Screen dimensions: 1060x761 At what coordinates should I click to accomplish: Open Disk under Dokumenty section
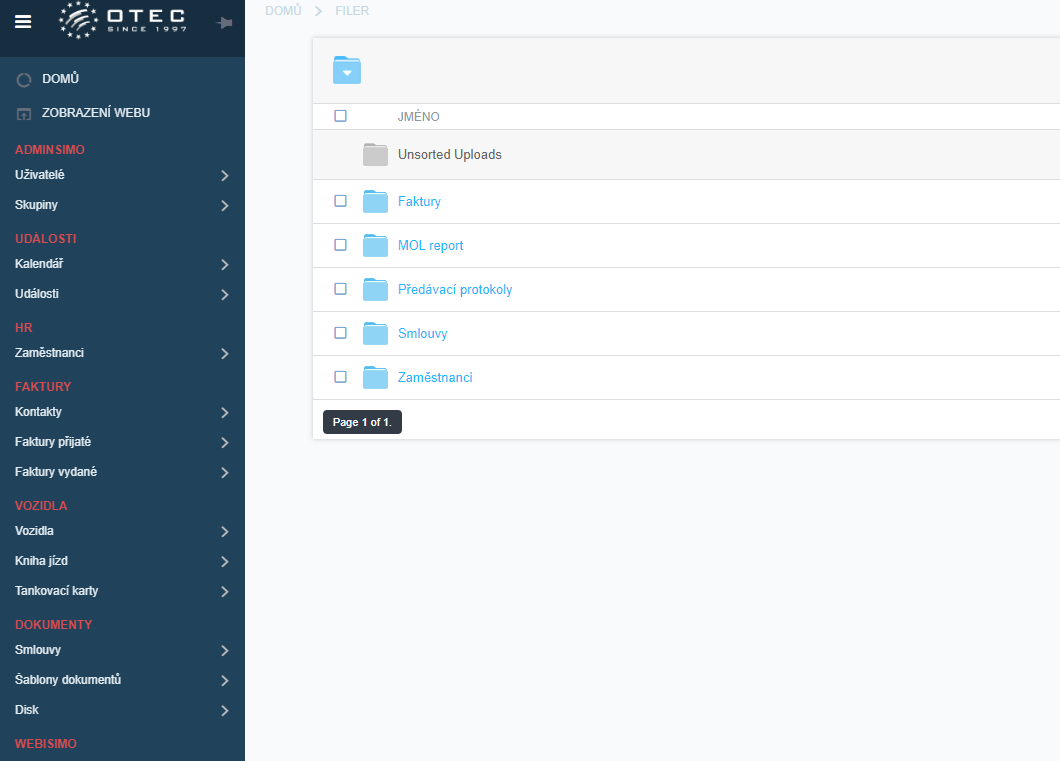27,710
